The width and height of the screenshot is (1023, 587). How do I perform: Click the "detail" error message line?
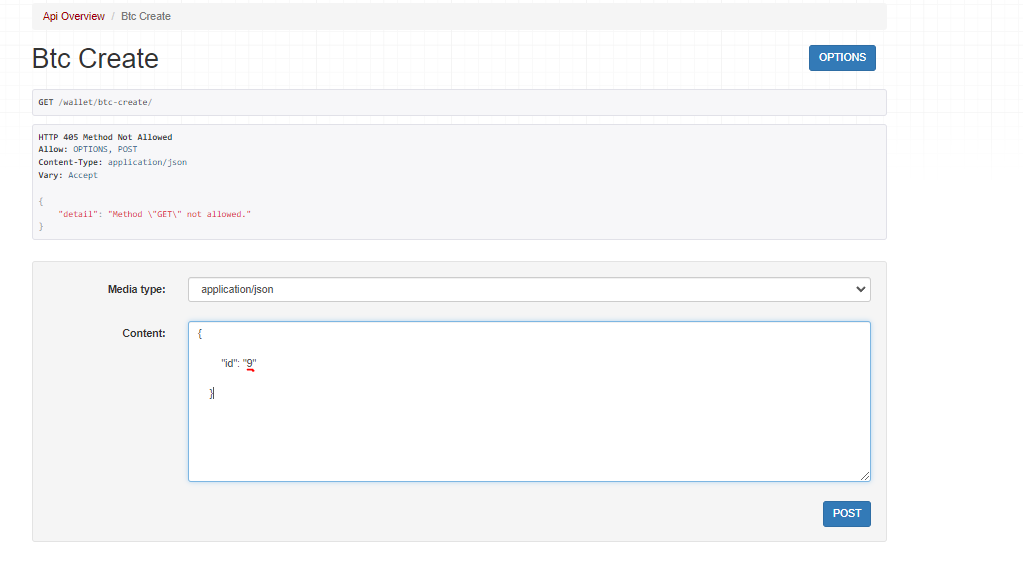(x=155, y=214)
